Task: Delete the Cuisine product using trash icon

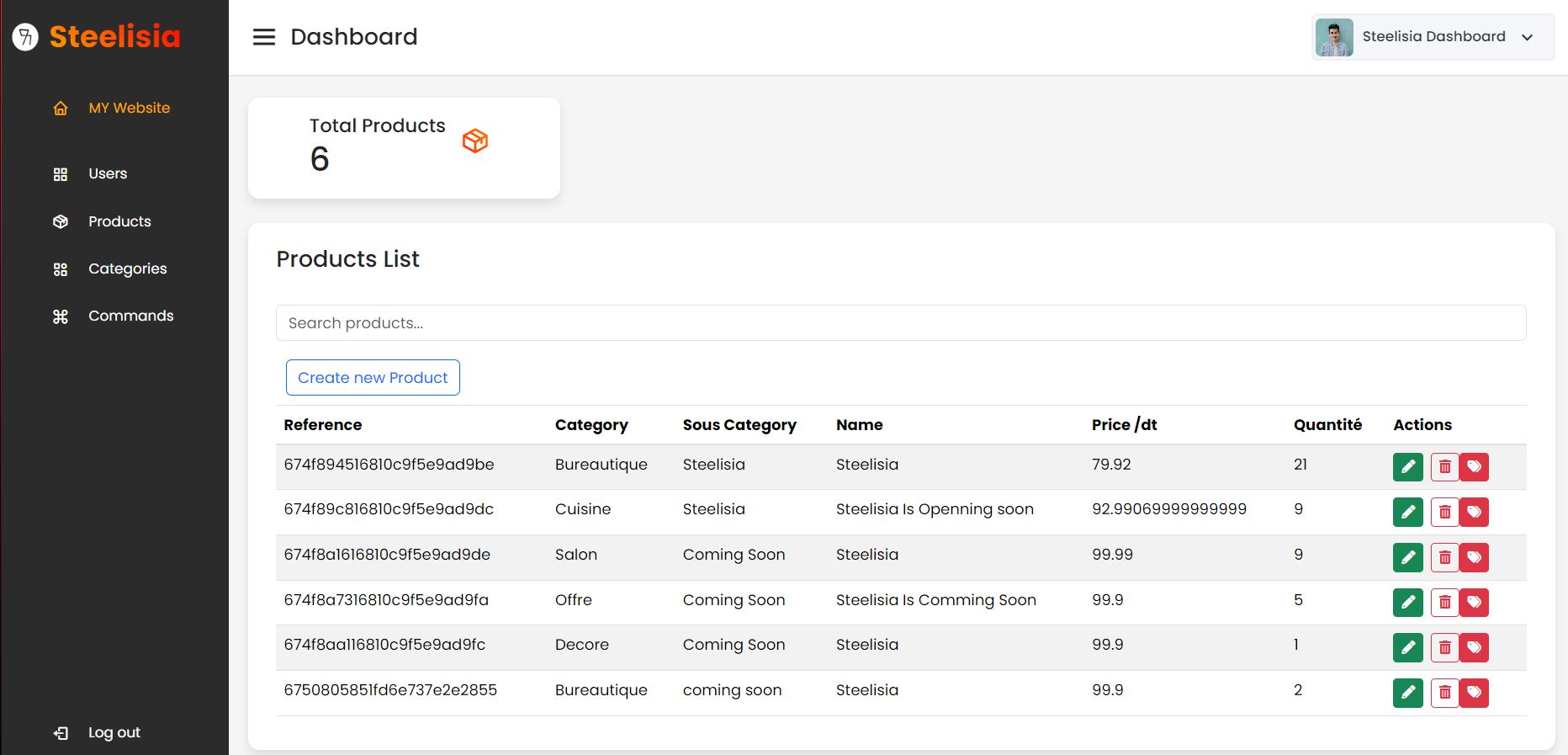Action: pos(1444,512)
